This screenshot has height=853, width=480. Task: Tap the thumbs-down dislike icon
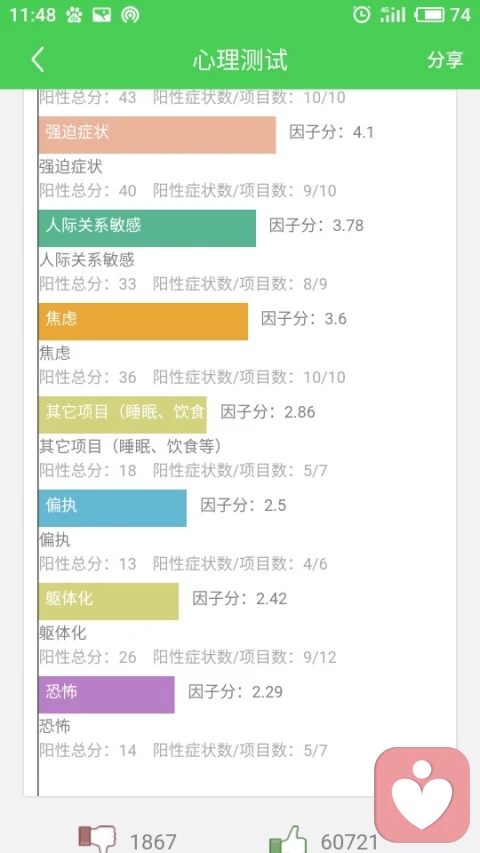coord(98,839)
